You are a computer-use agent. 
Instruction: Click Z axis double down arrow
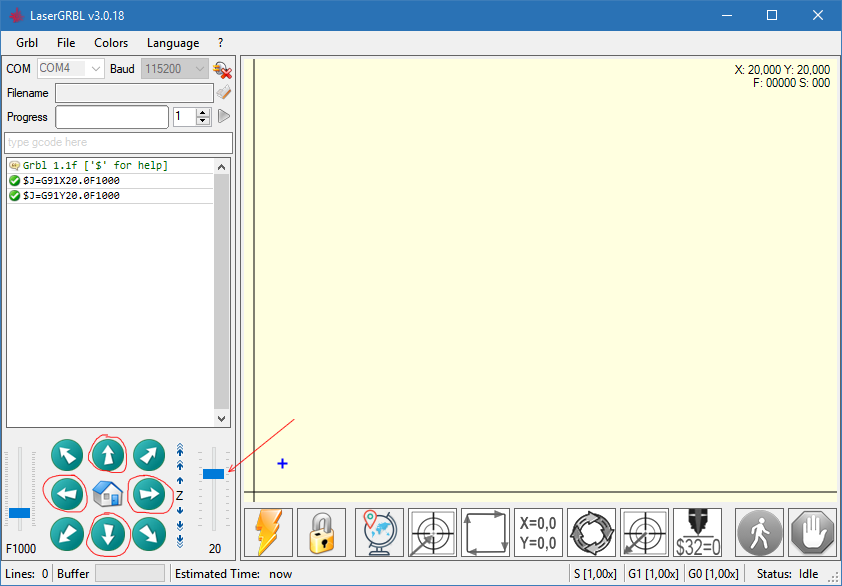tap(180, 525)
